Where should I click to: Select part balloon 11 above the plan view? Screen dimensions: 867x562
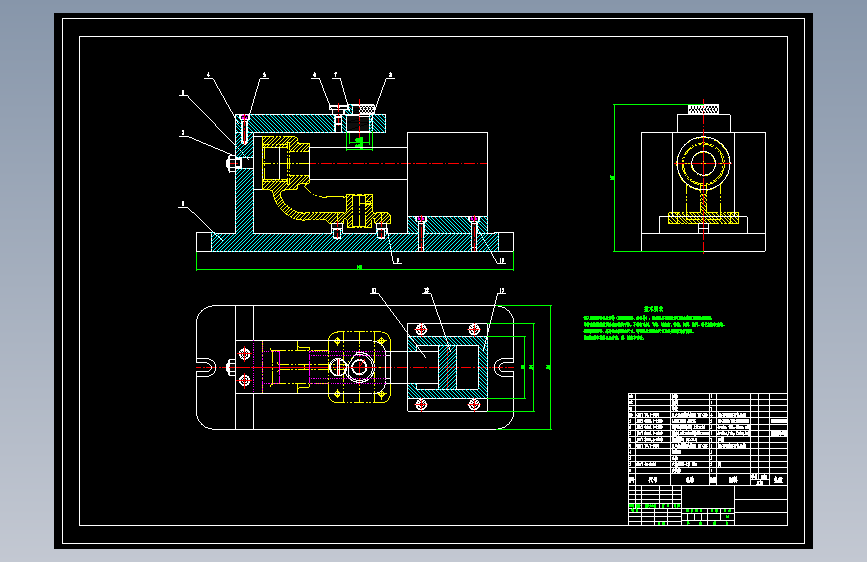click(x=374, y=291)
